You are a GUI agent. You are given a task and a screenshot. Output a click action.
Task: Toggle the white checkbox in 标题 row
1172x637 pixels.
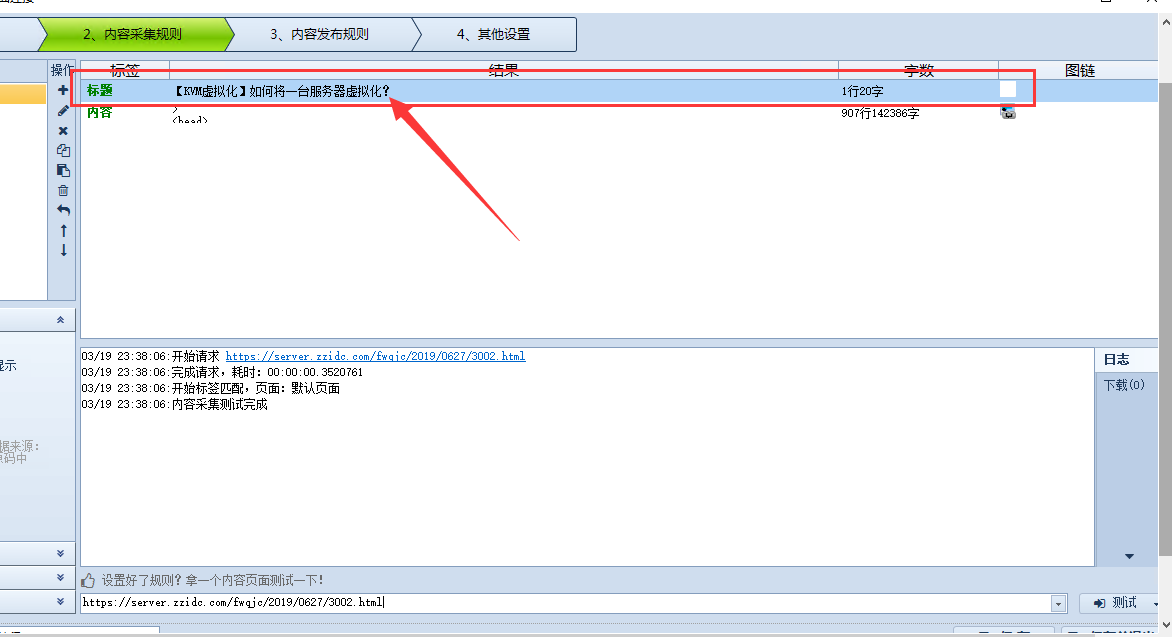(1008, 89)
